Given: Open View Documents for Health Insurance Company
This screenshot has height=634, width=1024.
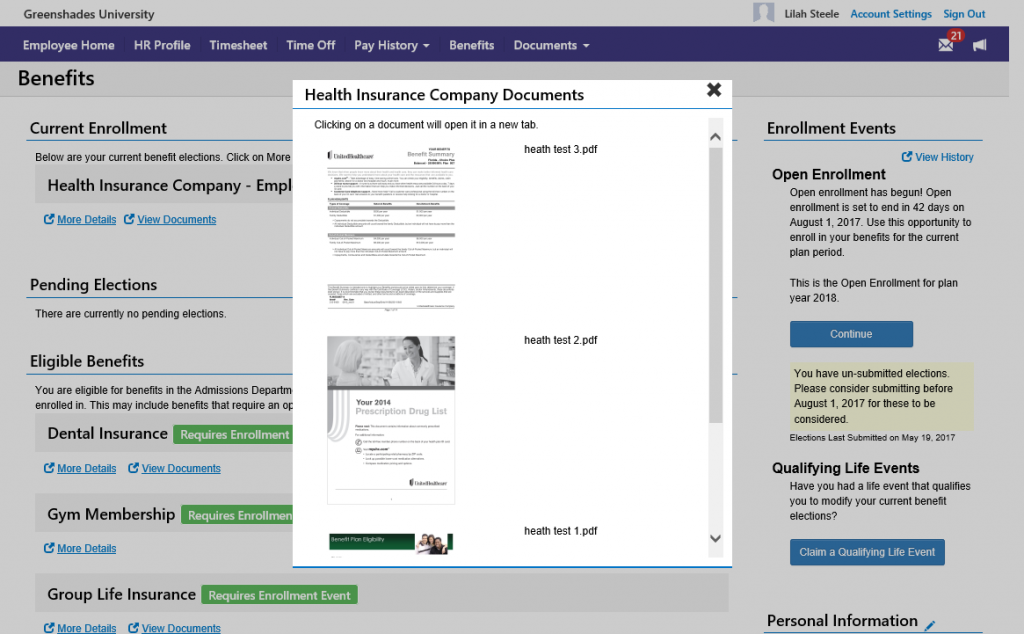Looking at the screenshot, I should click(x=176, y=219).
